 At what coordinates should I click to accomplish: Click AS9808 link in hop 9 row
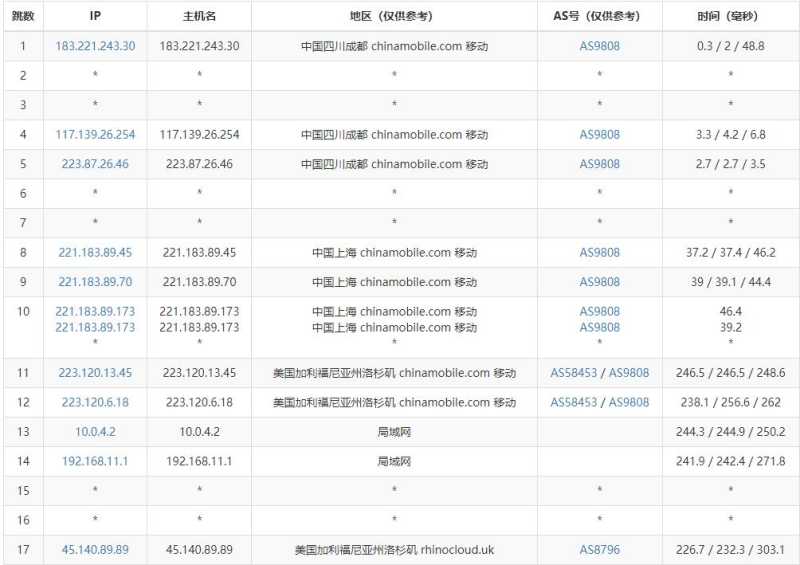(599, 282)
